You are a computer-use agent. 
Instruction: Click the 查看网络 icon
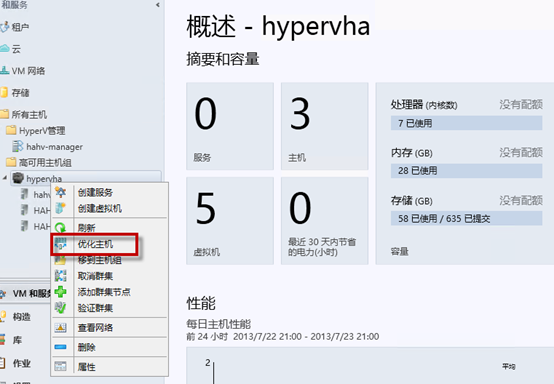(x=60, y=327)
